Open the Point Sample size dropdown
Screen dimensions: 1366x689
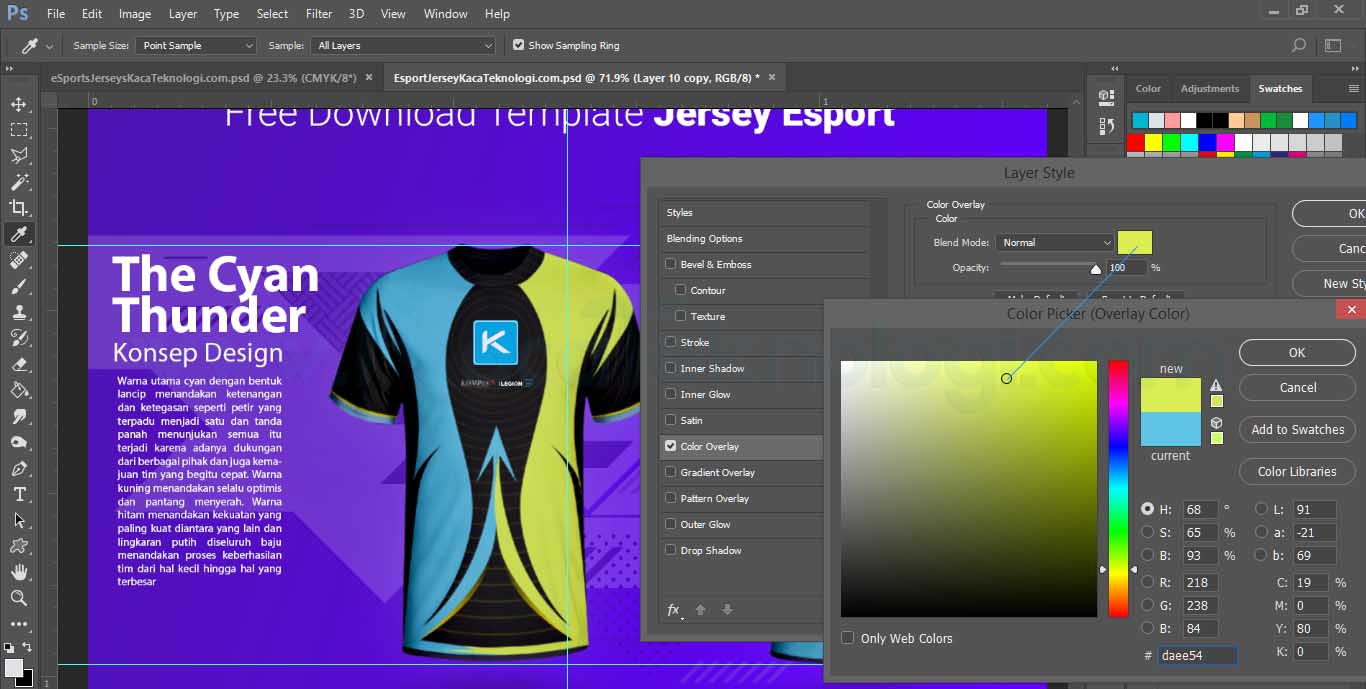196,45
